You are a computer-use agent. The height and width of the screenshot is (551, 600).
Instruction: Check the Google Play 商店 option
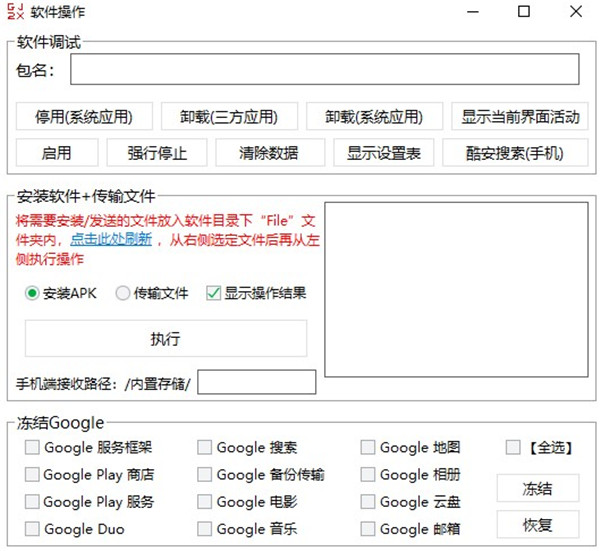point(33,475)
